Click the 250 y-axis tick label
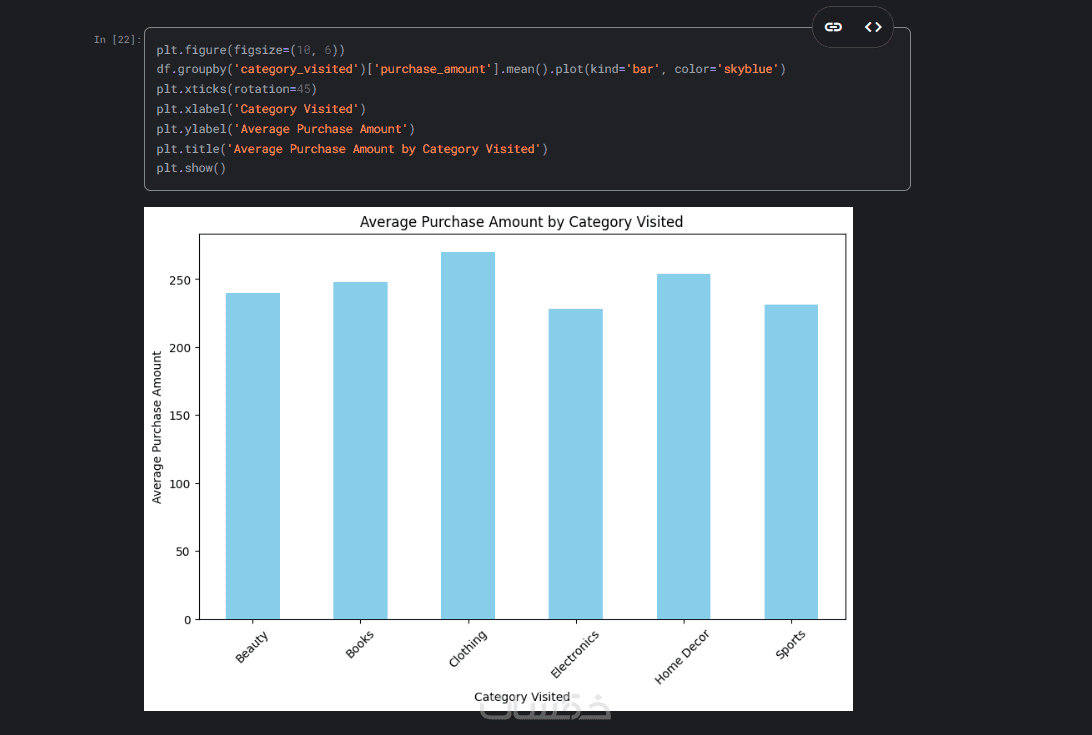Image resolution: width=1092 pixels, height=735 pixels. tap(180, 280)
